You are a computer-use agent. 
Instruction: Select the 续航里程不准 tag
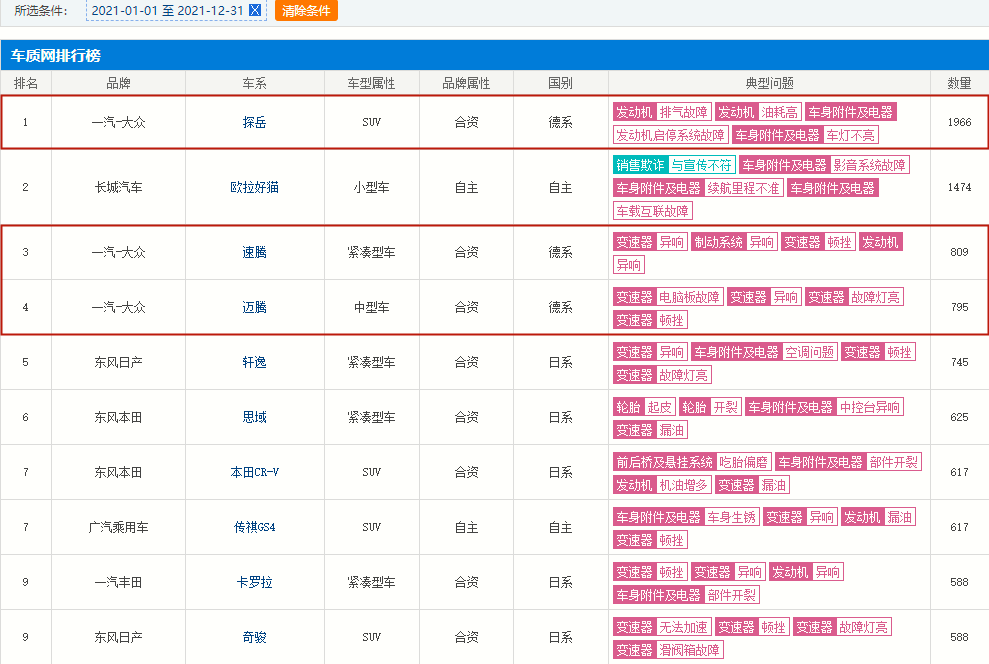[x=744, y=188]
